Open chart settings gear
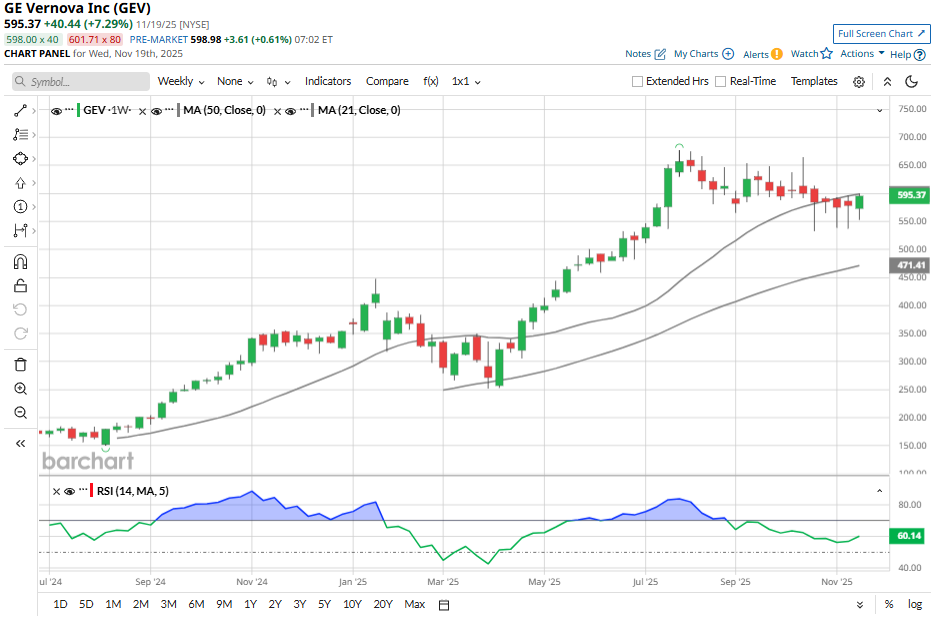This screenshot has height=635, width=949. [x=859, y=82]
